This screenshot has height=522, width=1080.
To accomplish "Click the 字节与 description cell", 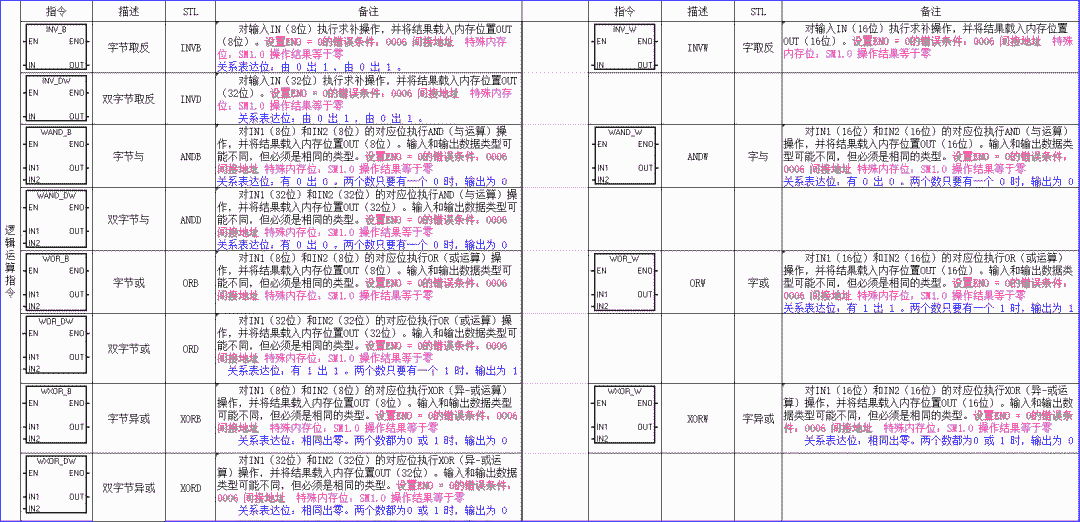I will tap(129, 156).
